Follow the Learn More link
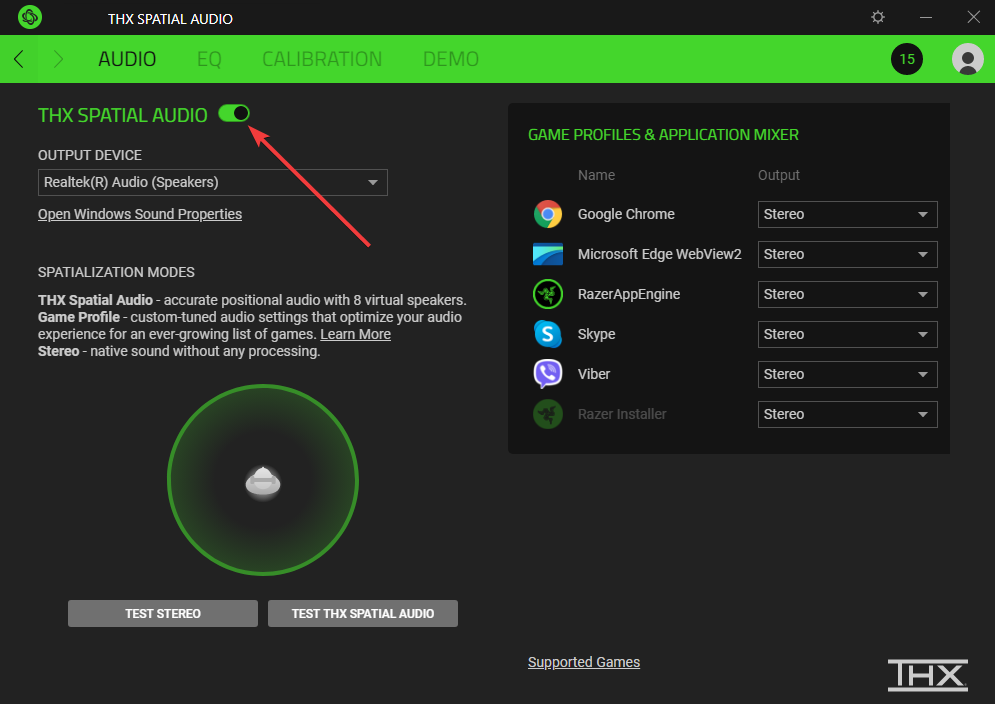The width and height of the screenshot is (995, 704). 355,335
